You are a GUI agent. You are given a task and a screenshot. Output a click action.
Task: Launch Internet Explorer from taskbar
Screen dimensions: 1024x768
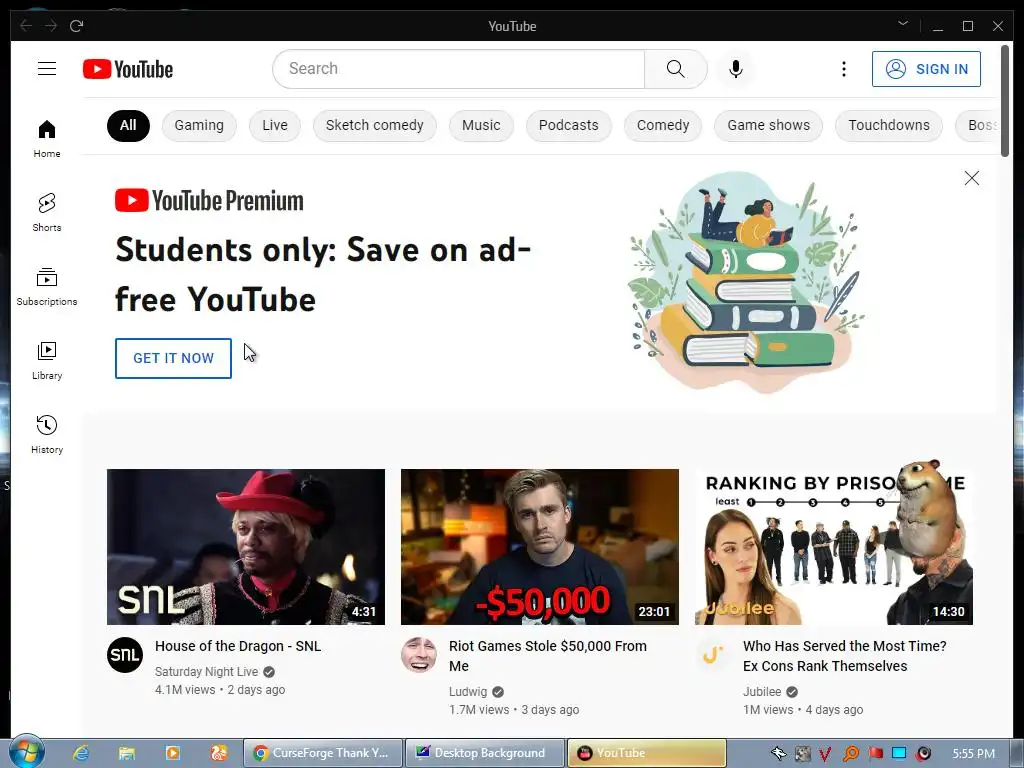coord(81,753)
